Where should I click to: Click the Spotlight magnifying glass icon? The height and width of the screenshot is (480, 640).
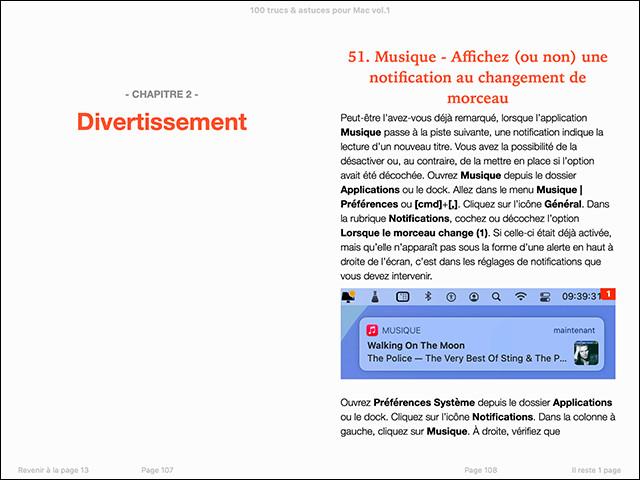point(496,297)
